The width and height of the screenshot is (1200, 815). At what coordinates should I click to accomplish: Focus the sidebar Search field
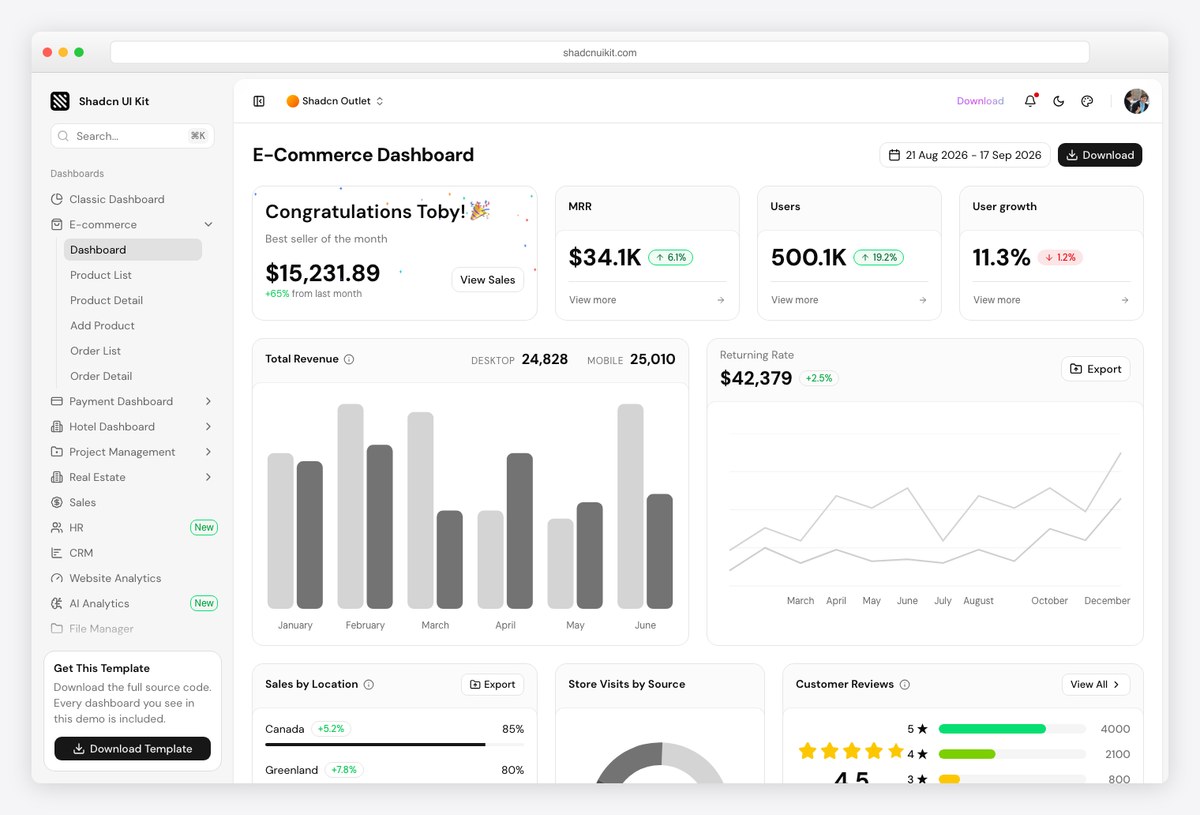click(132, 136)
